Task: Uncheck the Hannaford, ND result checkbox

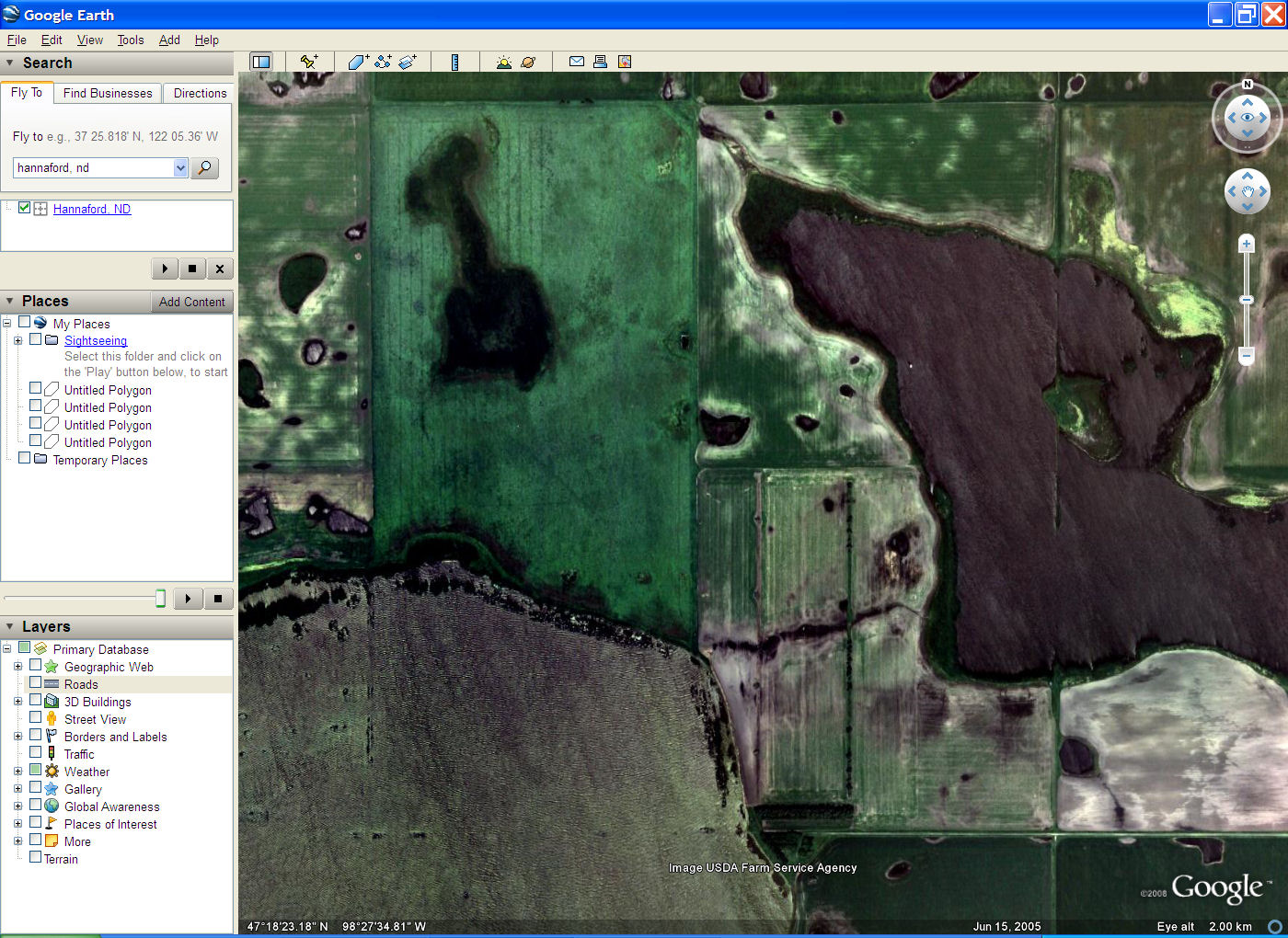Action: [25, 208]
